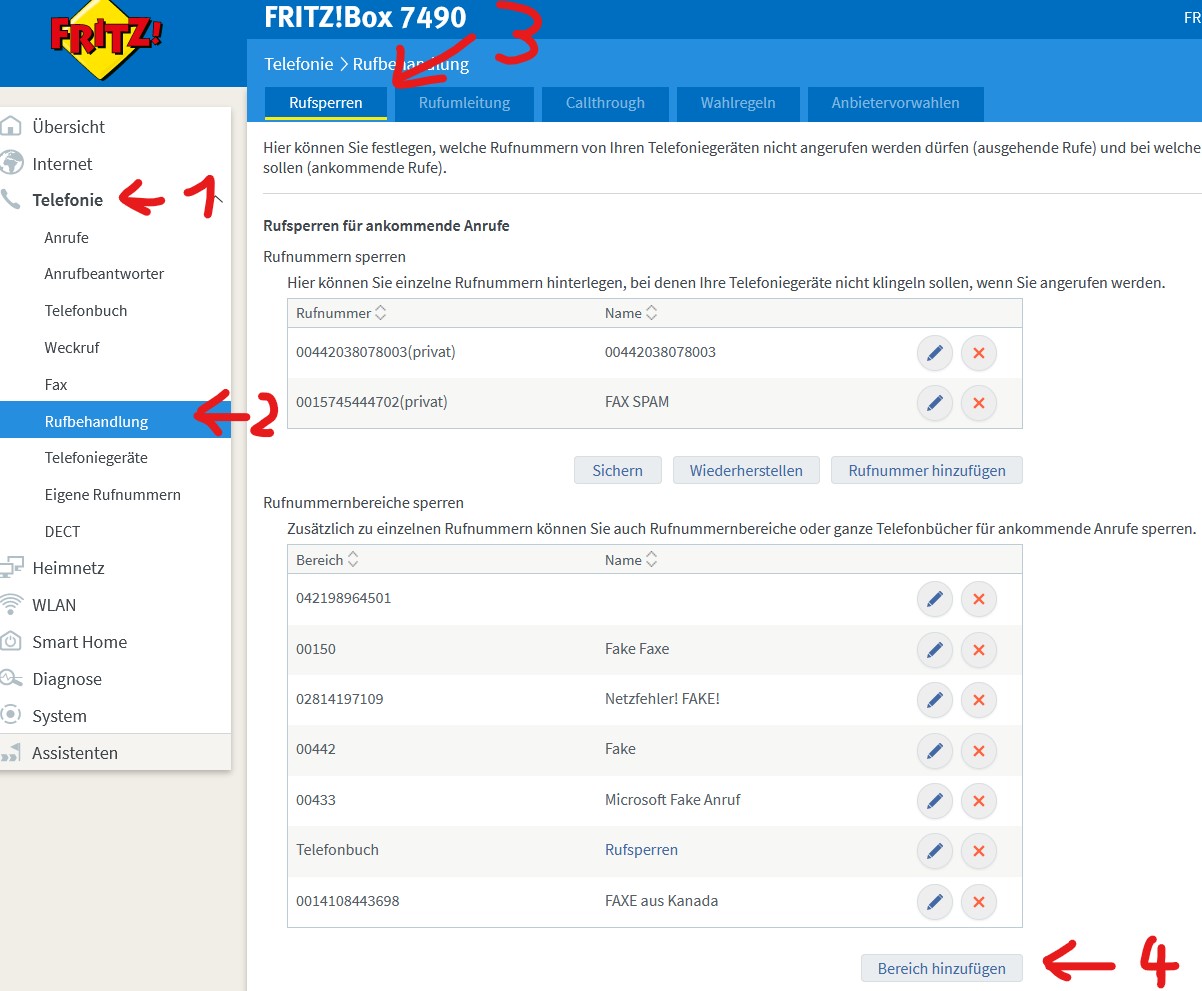This screenshot has width=1202, height=991.
Task: Edit the 00442038078003(privat) blocked number entry
Action: 934,353
